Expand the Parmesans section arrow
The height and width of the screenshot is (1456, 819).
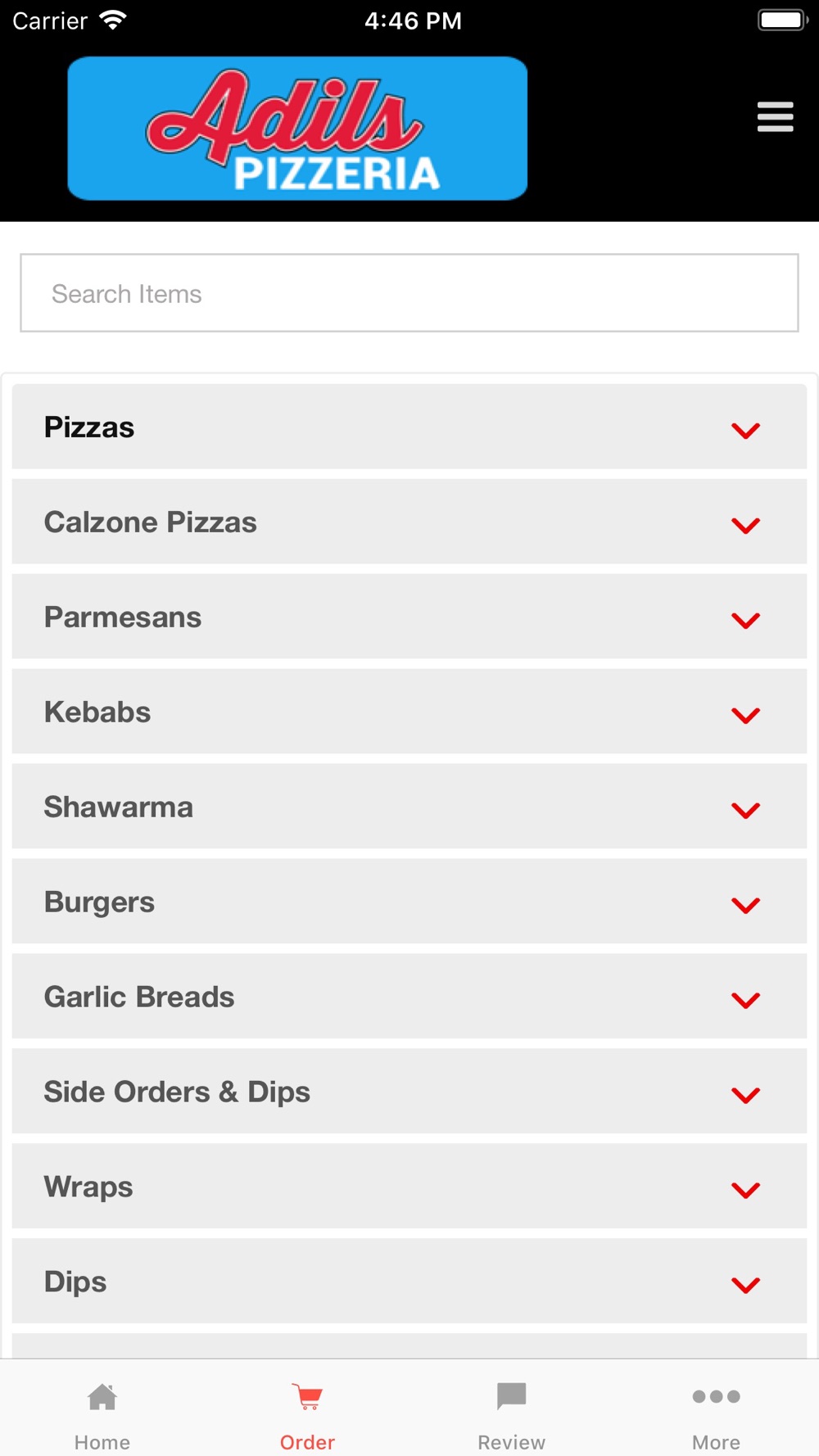[x=746, y=620]
